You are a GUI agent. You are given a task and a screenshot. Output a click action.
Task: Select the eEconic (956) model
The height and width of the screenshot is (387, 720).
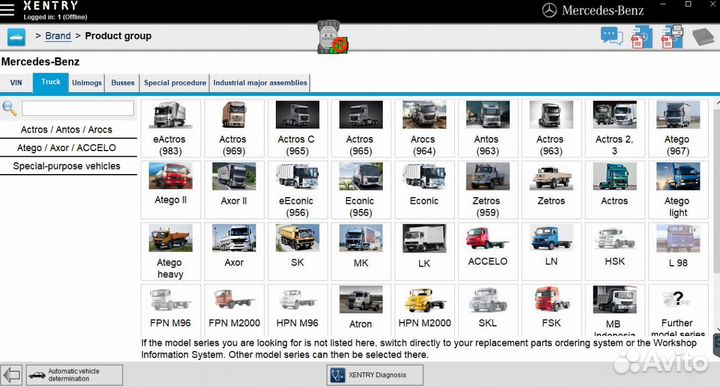pos(297,190)
